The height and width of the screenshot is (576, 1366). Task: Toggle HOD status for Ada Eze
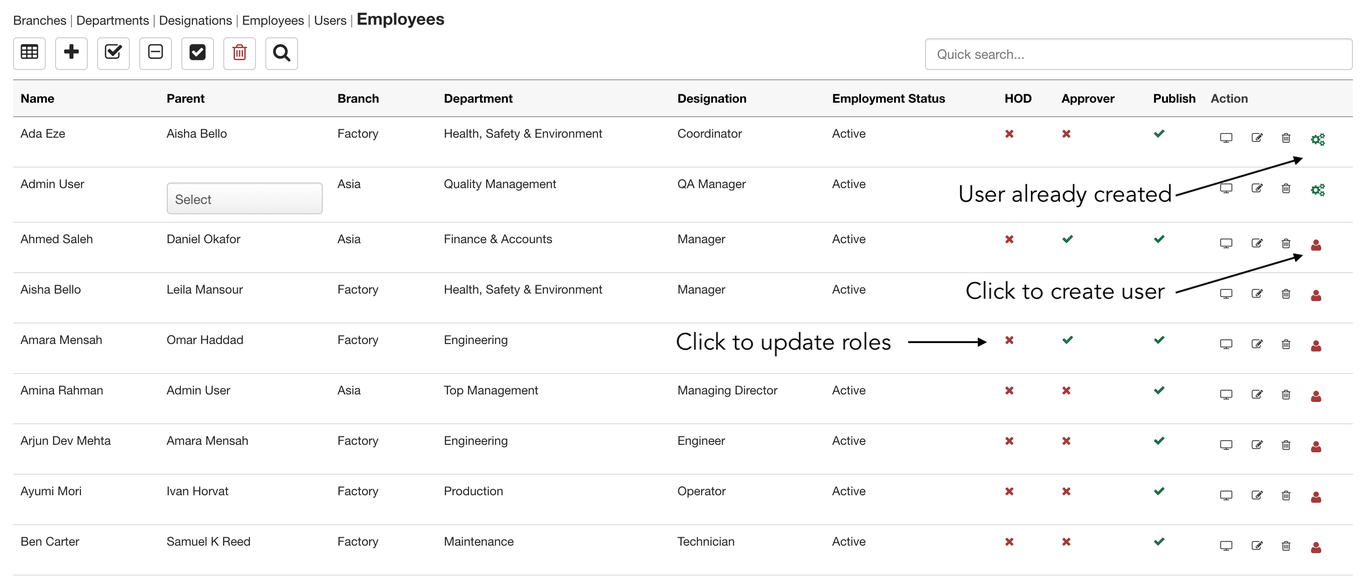1009,134
